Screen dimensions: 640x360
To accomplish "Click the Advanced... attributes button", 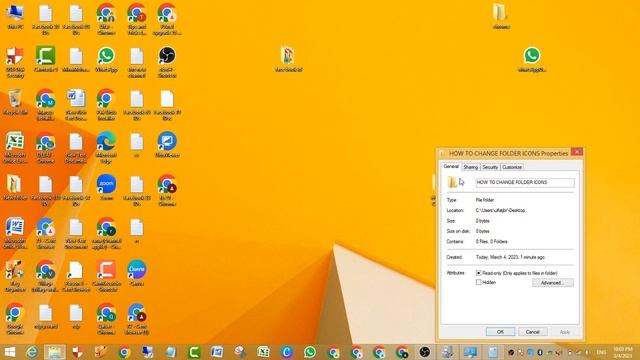I will tap(553, 283).
